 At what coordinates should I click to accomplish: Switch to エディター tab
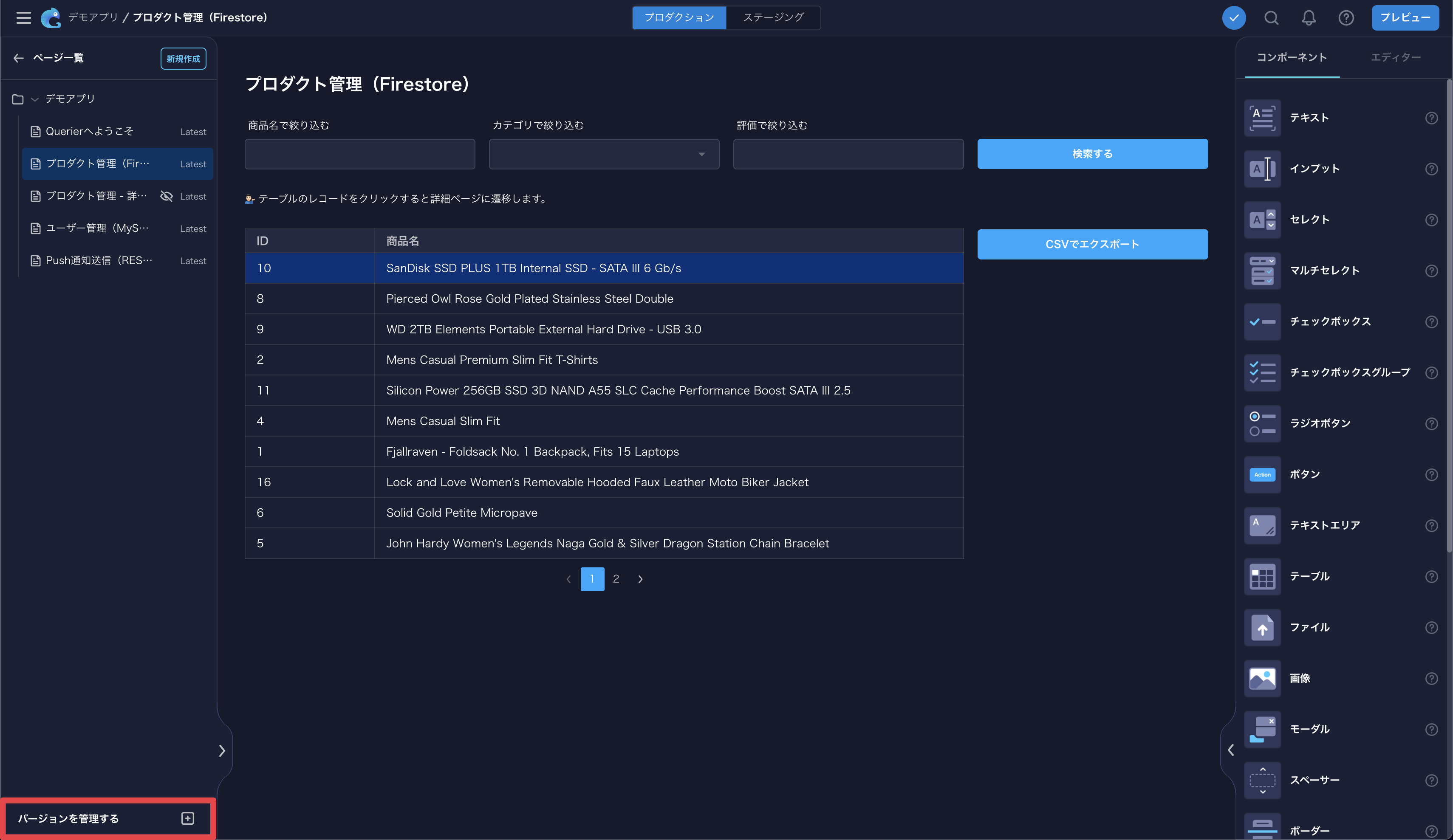[1395, 57]
